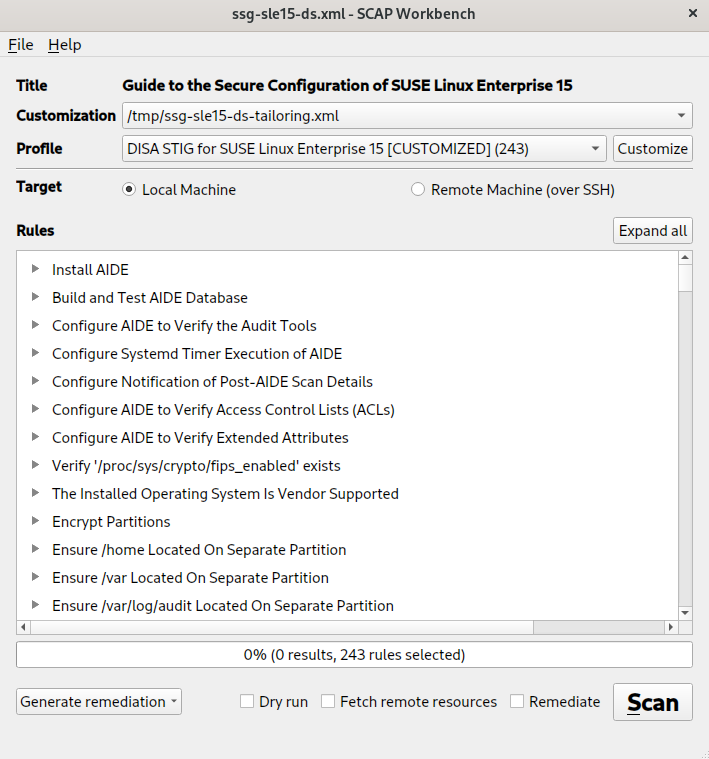709x759 pixels.
Task: Expand the Configure Systemd Timer Execution rule
Action: 36,353
